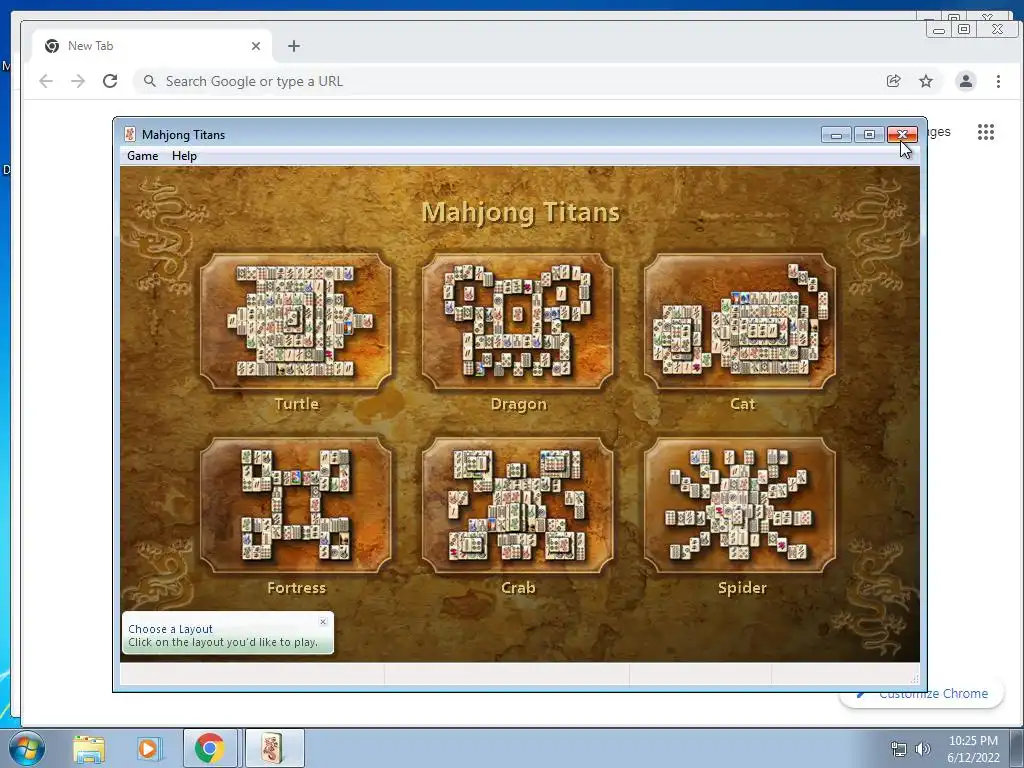Image resolution: width=1024 pixels, height=768 pixels.
Task: Restore down the Chrome window
Action: pyautogui.click(x=964, y=29)
